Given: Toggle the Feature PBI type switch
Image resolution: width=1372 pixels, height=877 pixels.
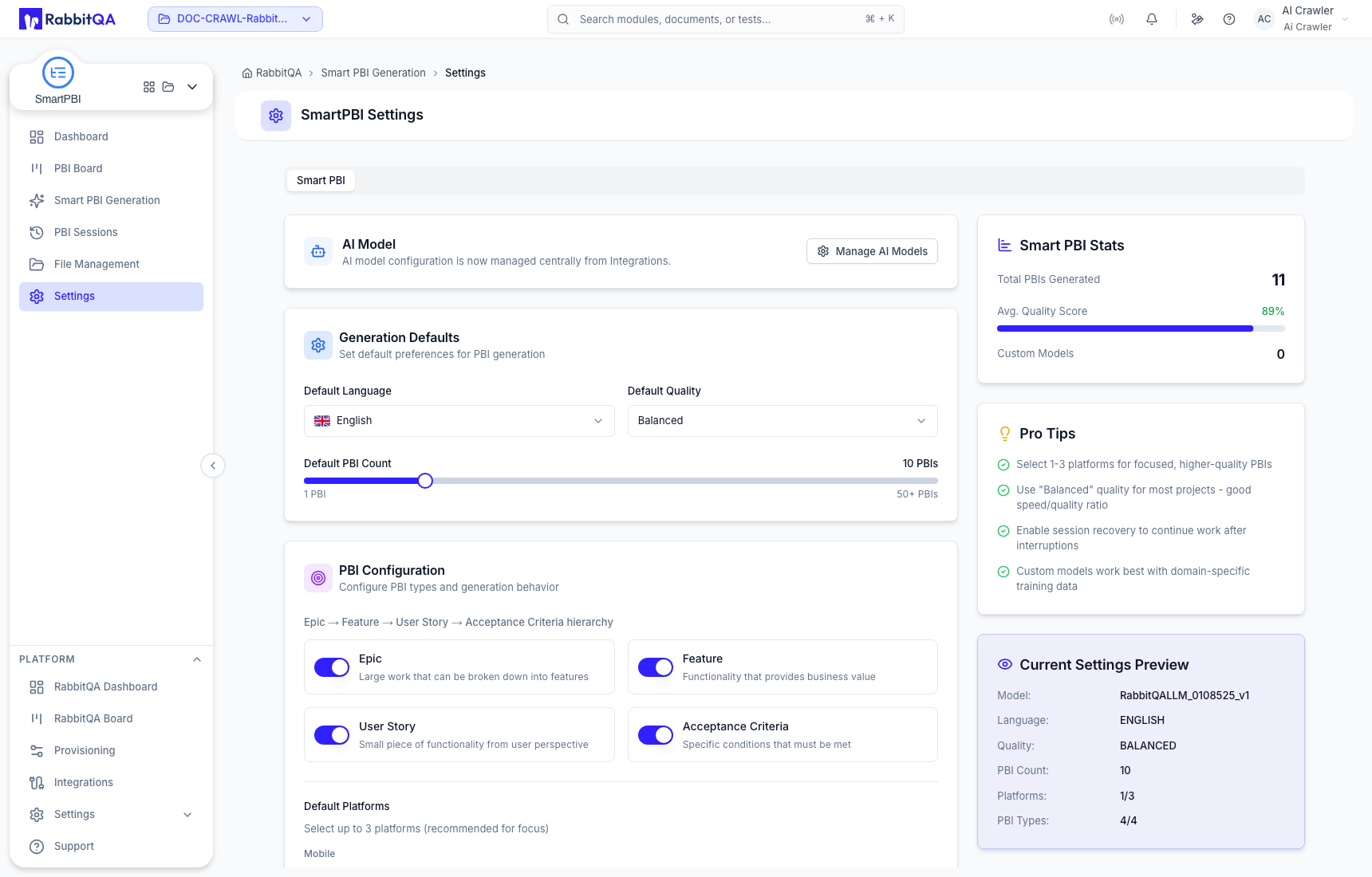Looking at the screenshot, I should pos(656,667).
